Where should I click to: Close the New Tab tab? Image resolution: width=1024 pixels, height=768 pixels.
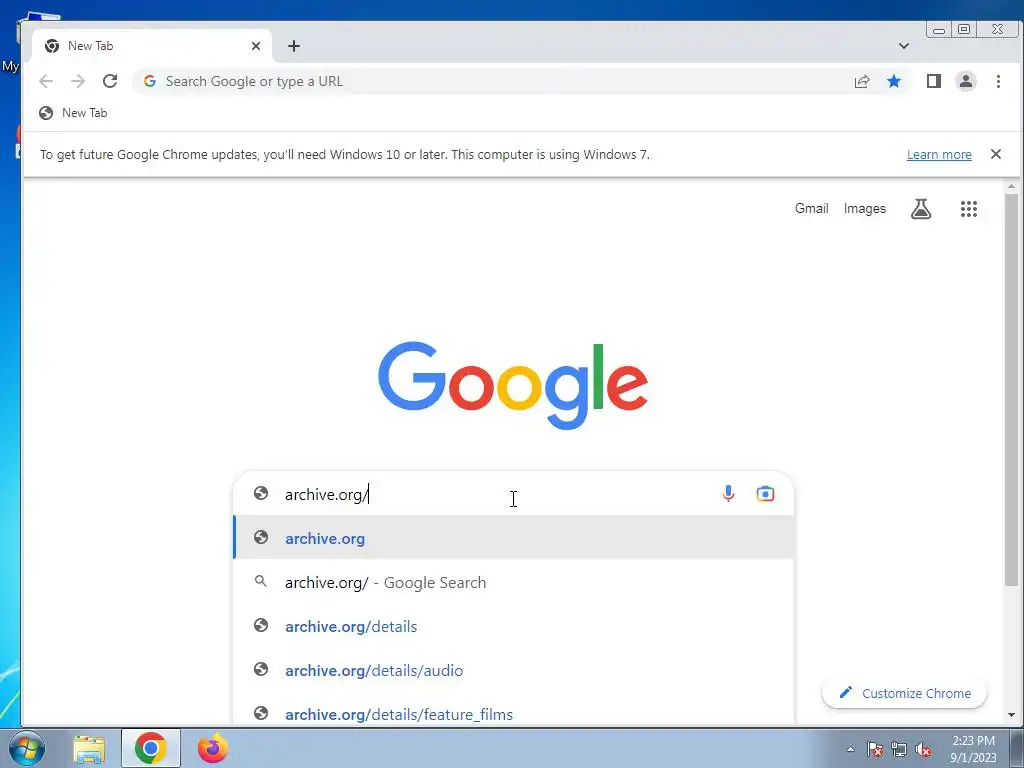tap(256, 46)
